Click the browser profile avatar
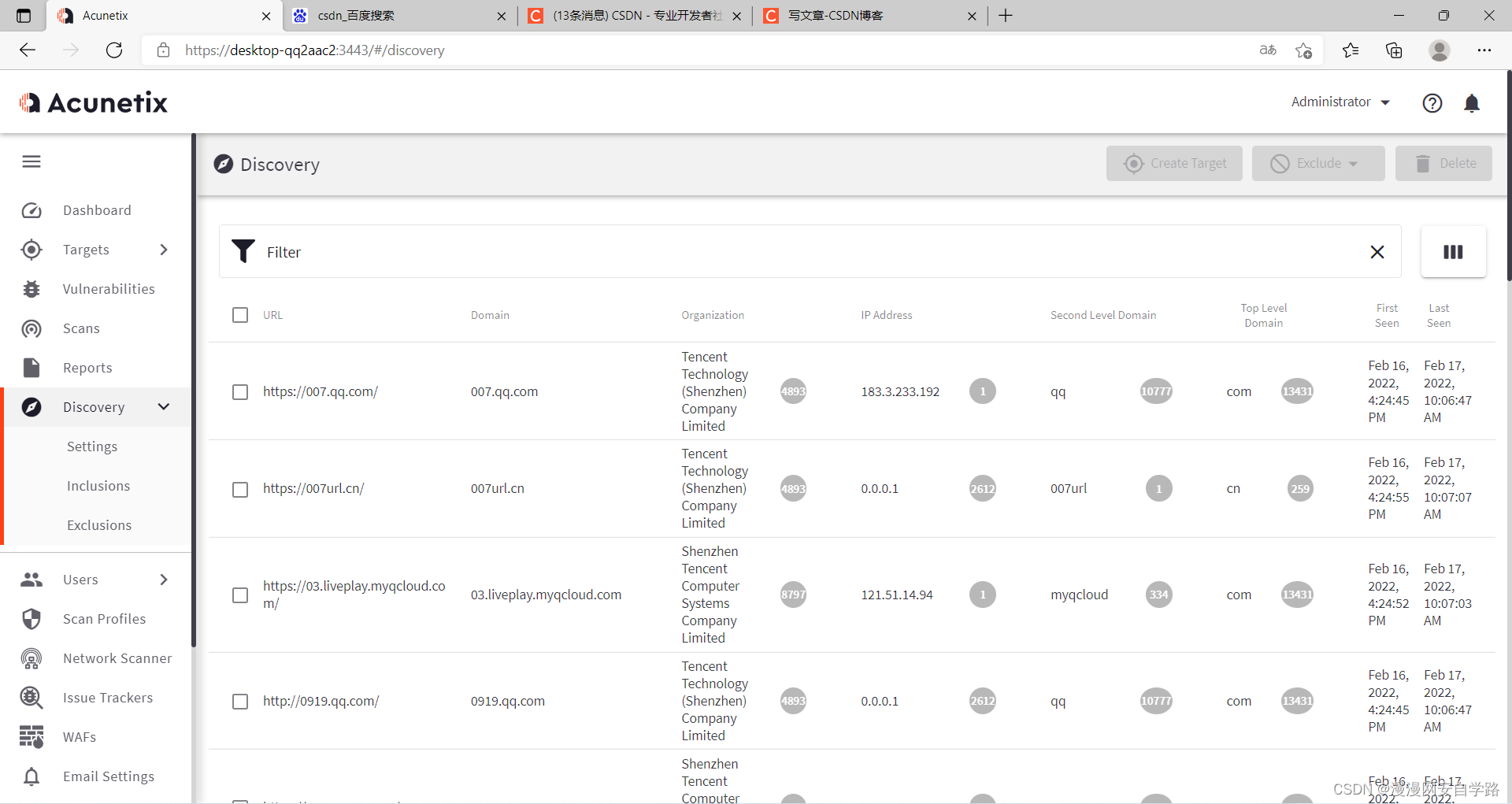 coord(1440,50)
